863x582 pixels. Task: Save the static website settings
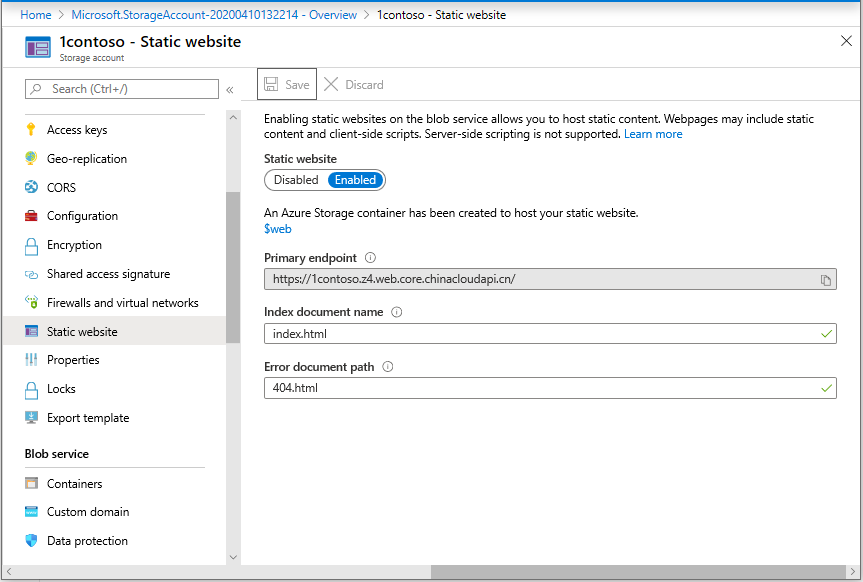(x=286, y=84)
